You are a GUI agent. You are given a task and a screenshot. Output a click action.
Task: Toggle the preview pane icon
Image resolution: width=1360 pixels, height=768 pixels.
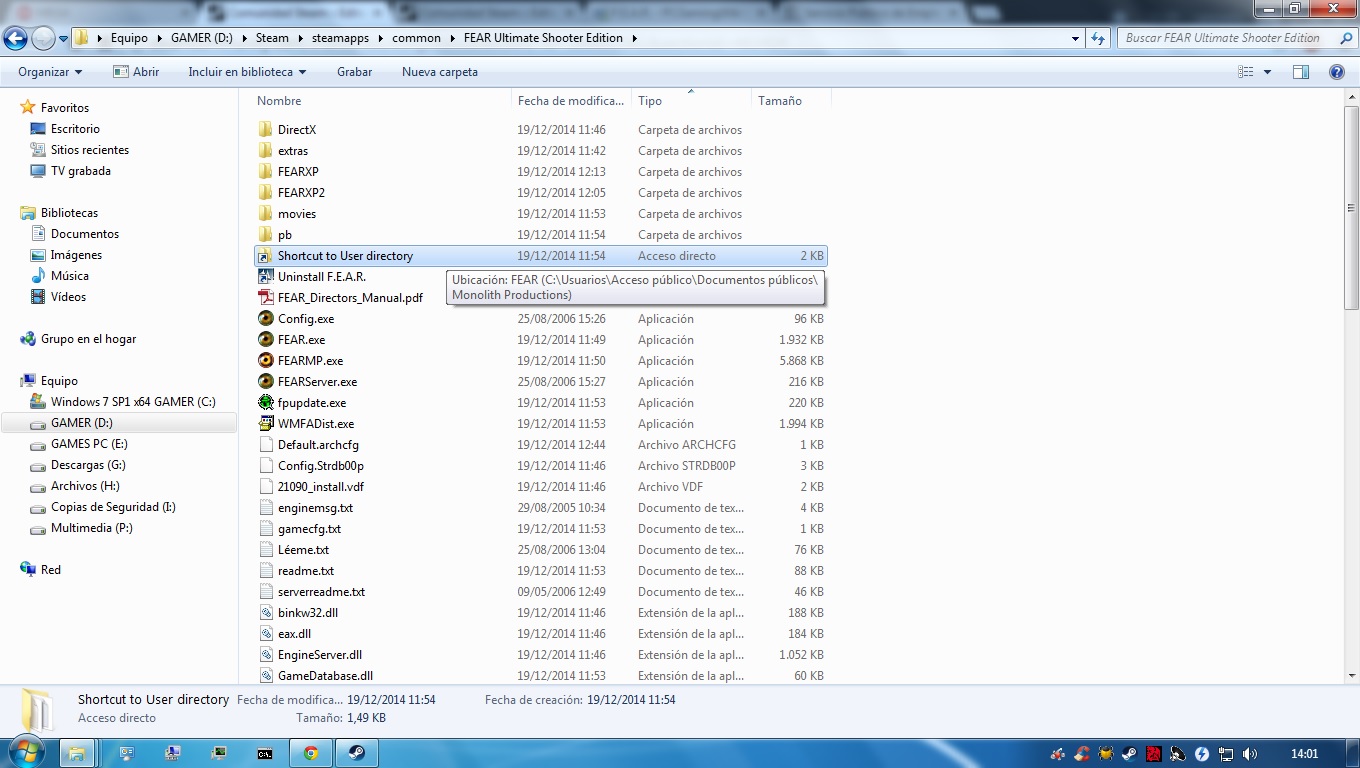tap(1301, 72)
